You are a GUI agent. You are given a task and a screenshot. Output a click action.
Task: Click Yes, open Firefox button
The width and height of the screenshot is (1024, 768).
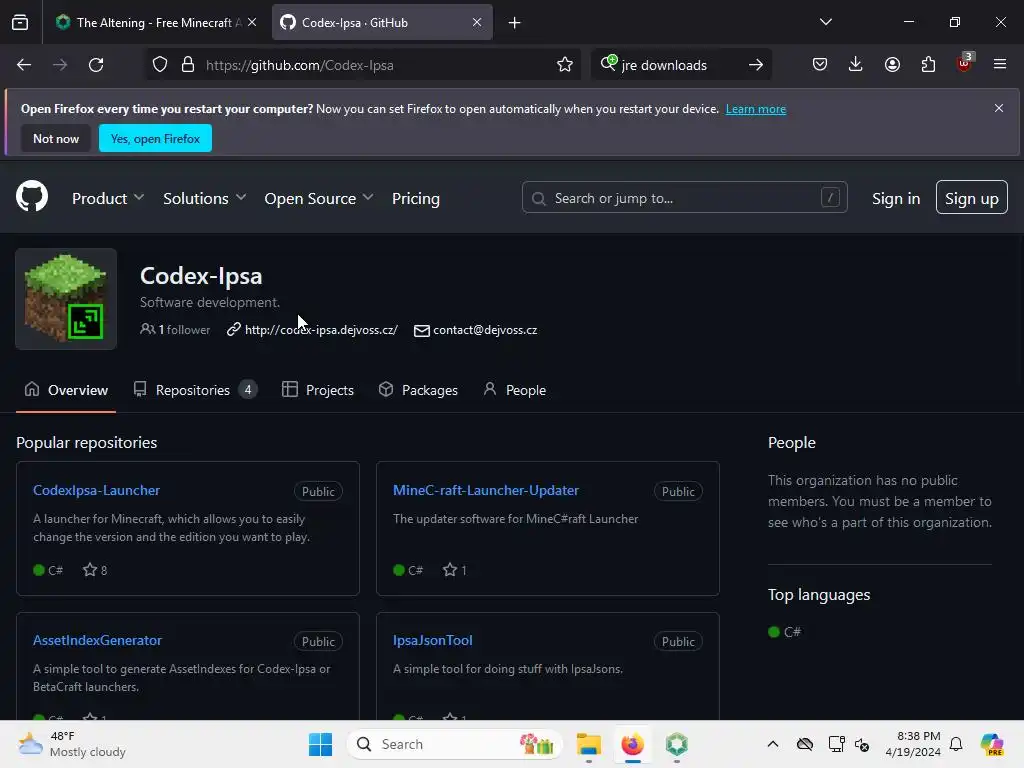[x=155, y=138]
